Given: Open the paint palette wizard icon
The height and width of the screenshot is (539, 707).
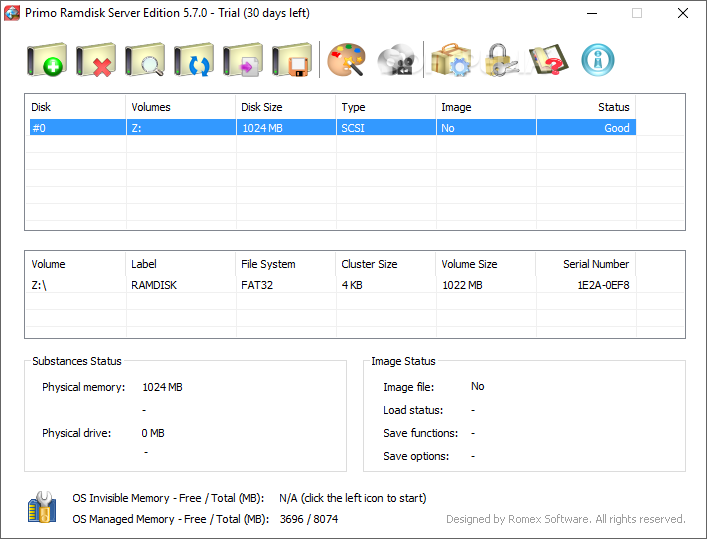Looking at the screenshot, I should pos(346,60).
